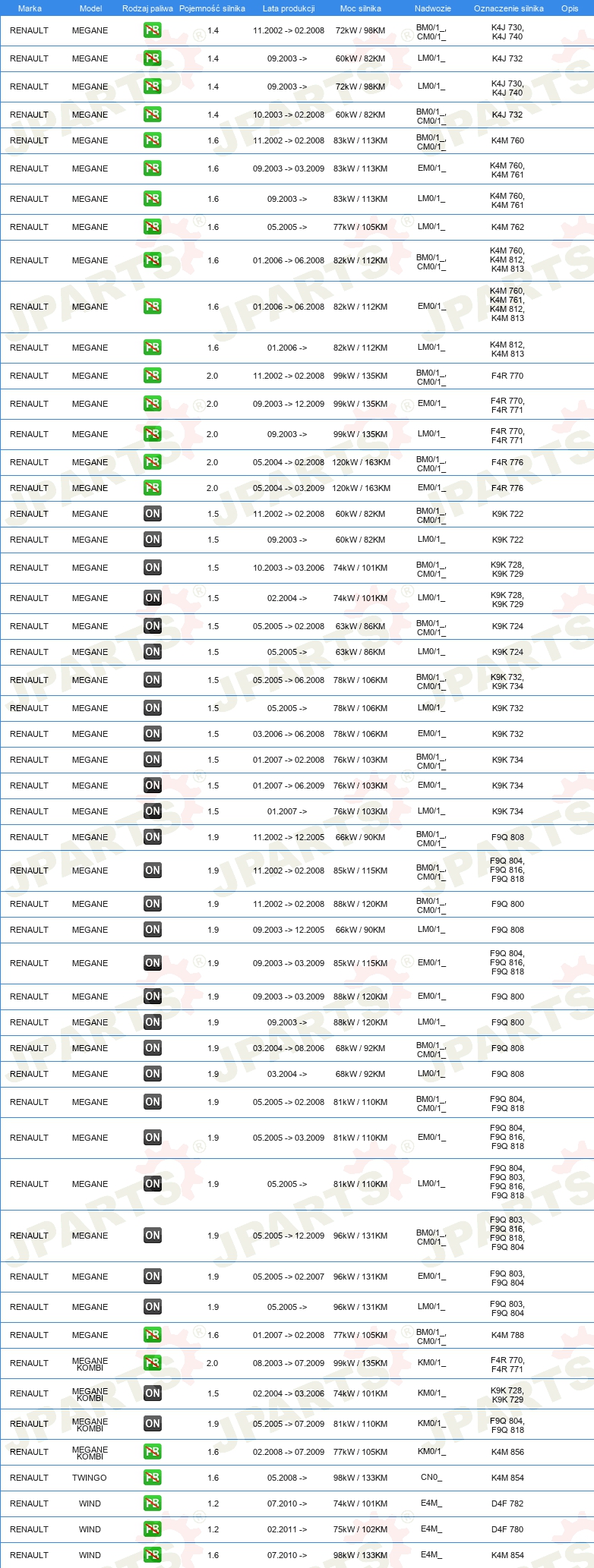
Task: Click production years 03.2006 -> 06.2008
Action: [x=289, y=734]
